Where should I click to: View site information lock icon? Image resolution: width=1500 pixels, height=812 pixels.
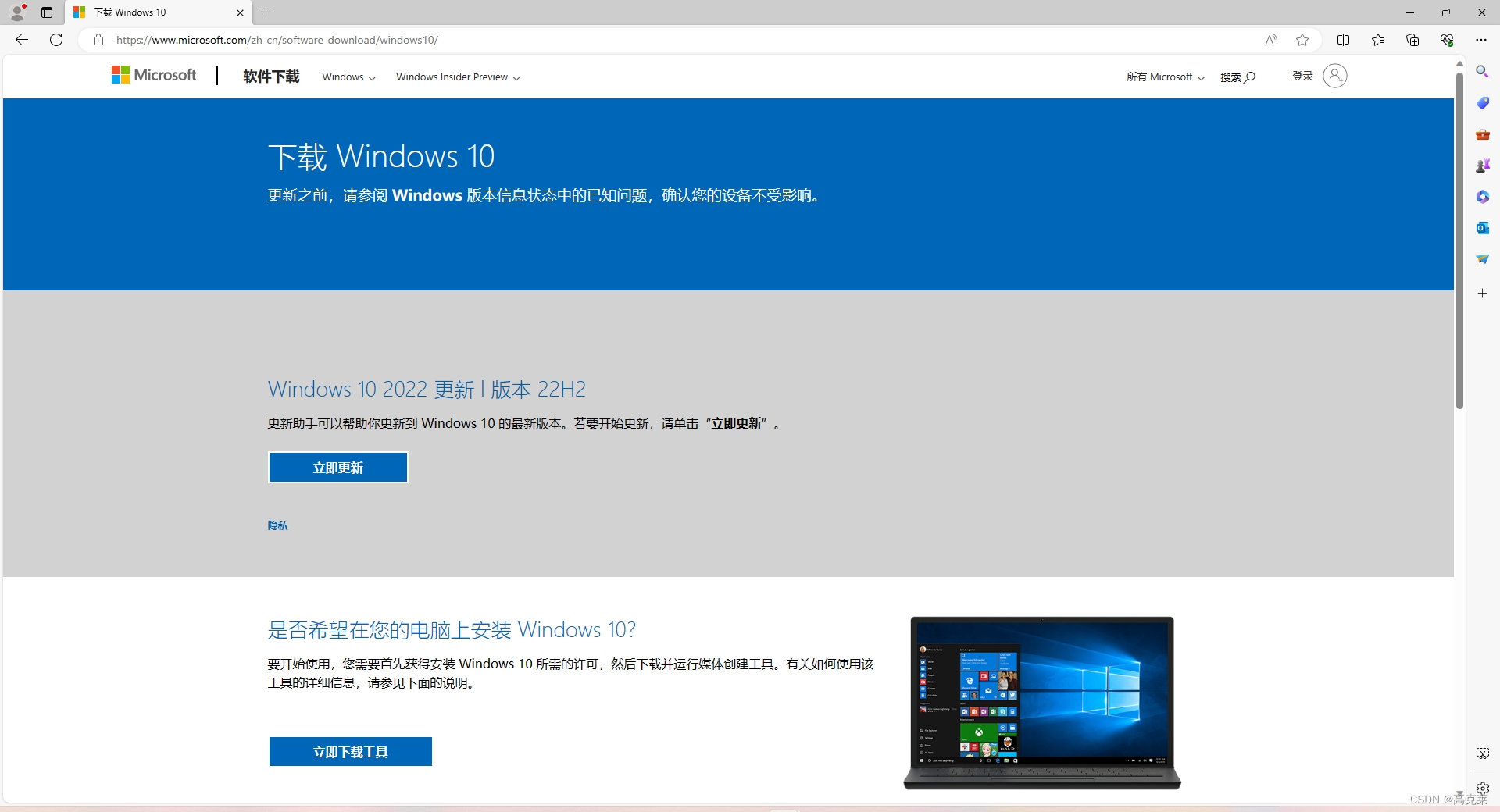98,40
